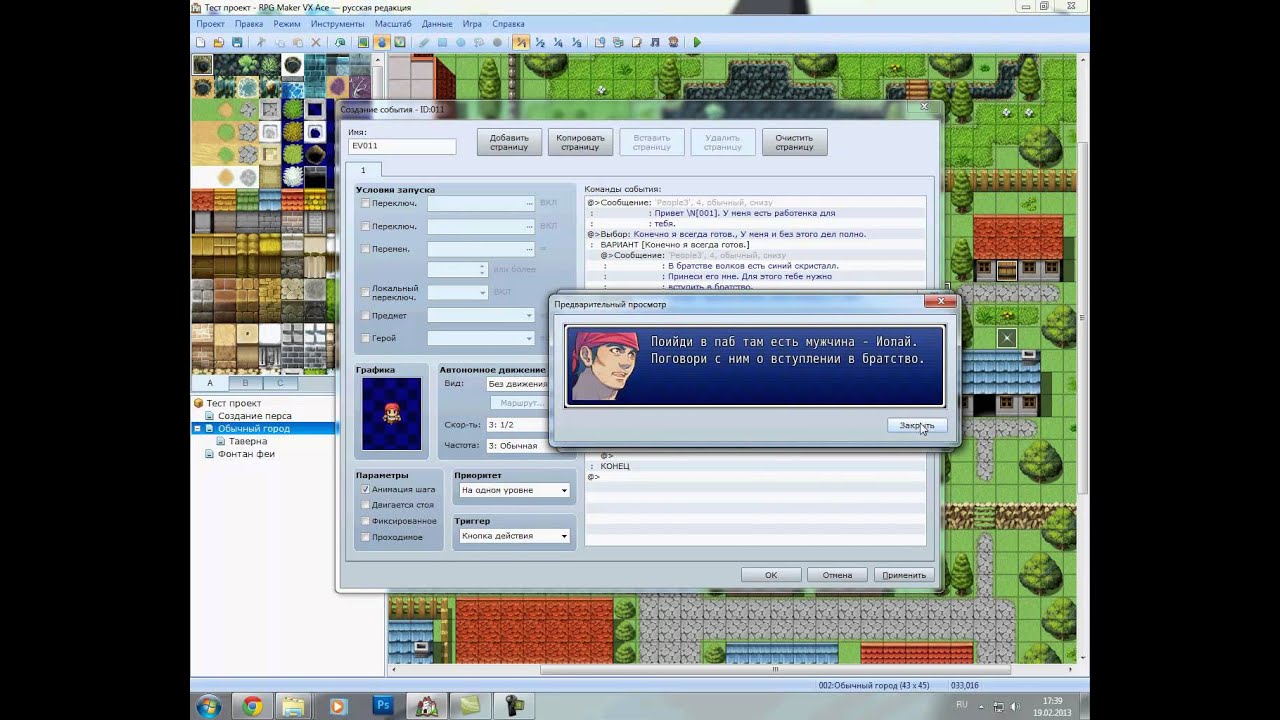Viewport: 1280px width, 720px height.
Task: Open the Script Editor icon
Action: pyautogui.click(x=637, y=43)
